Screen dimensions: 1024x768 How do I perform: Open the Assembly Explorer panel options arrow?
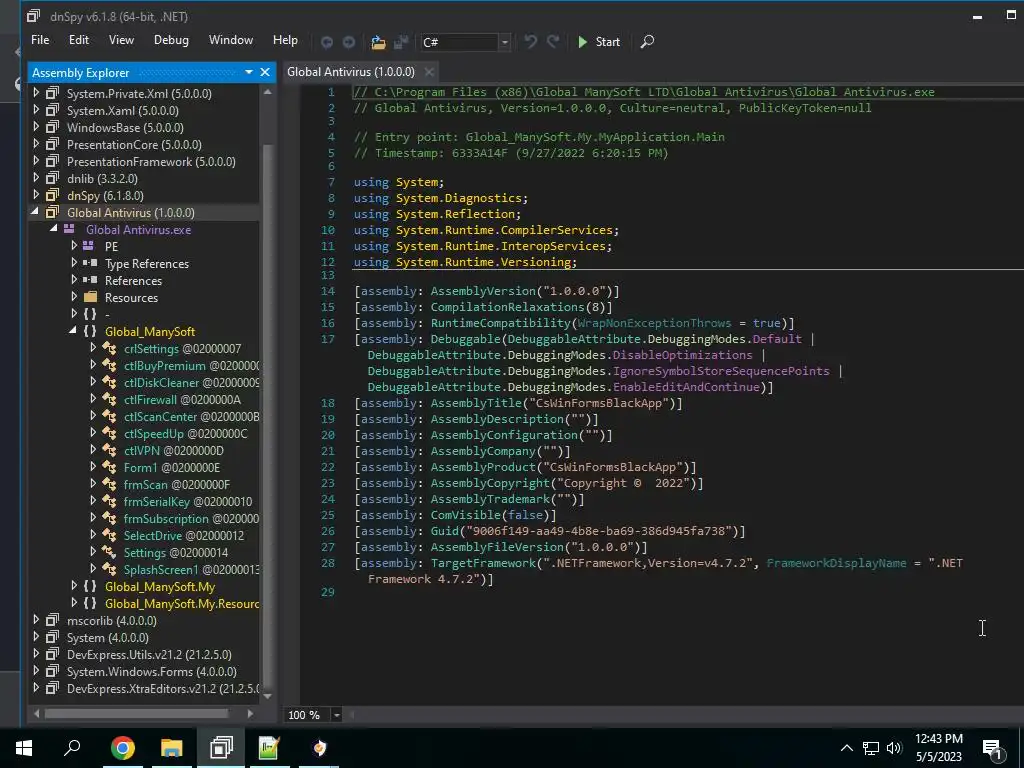[x=249, y=72]
